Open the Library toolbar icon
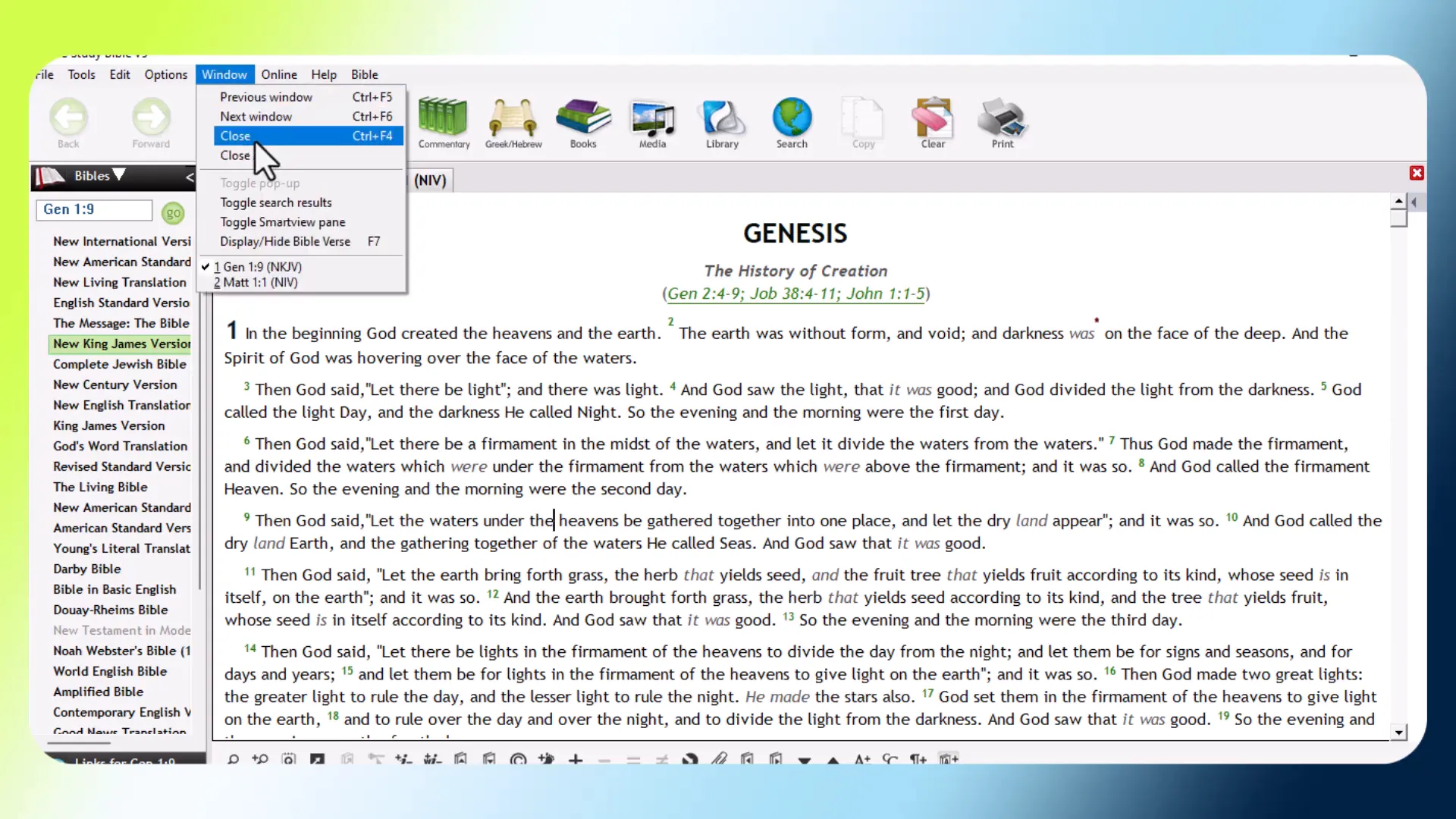This screenshot has width=1456, height=819. coord(722,118)
